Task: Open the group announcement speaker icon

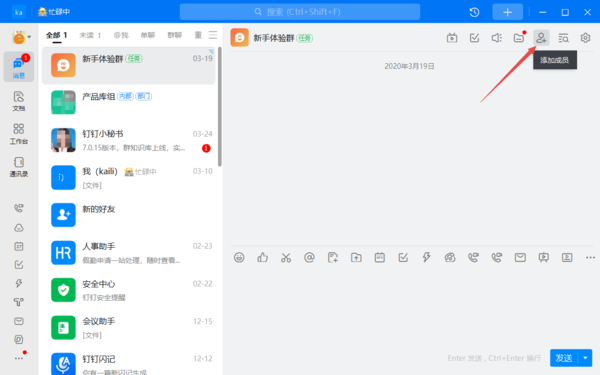Action: pyautogui.click(x=497, y=38)
